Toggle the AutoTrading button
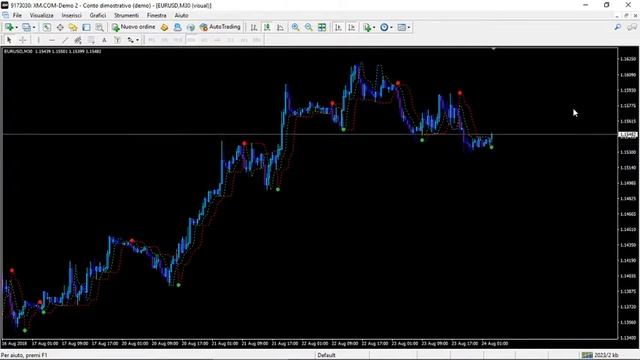Viewport: 640px width, 360px height. coord(220,27)
